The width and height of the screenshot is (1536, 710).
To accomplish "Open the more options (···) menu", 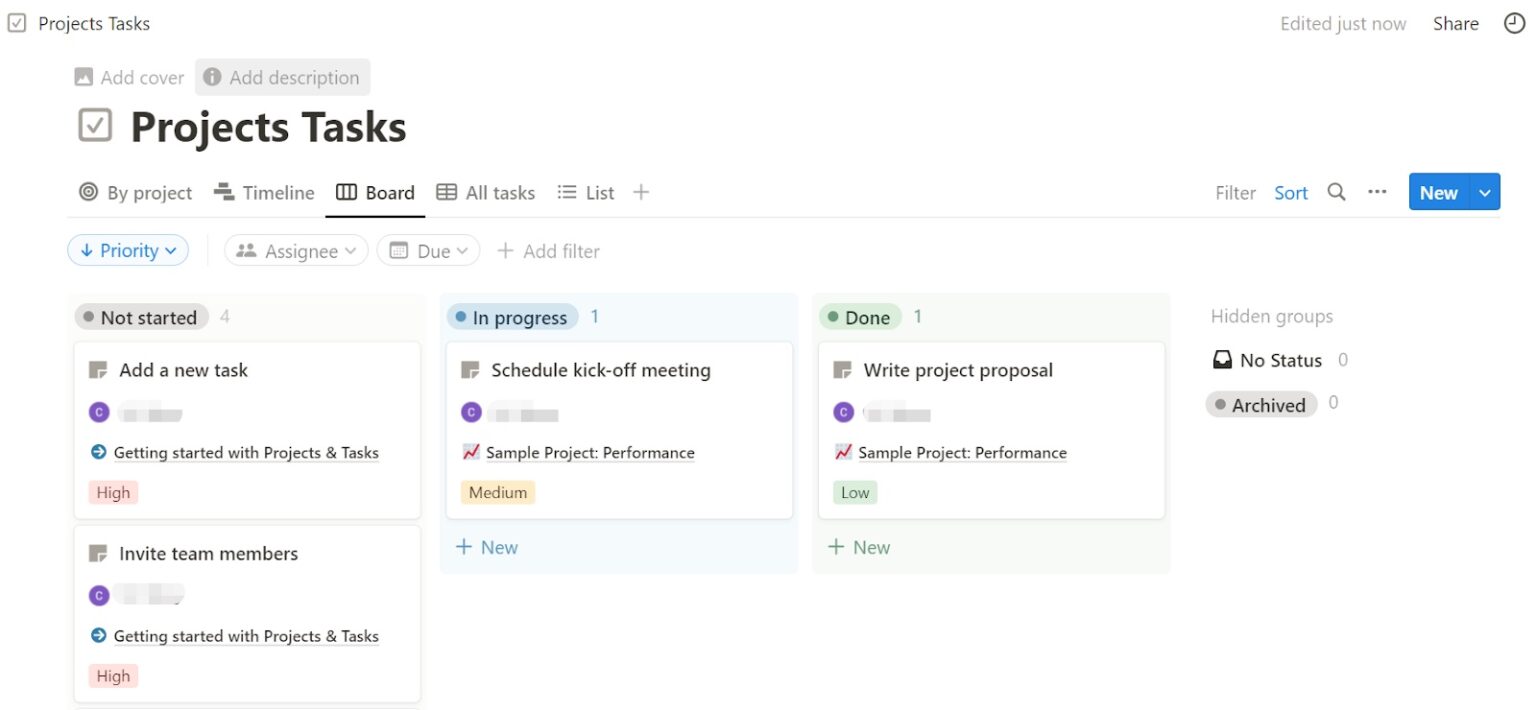I will 1377,192.
